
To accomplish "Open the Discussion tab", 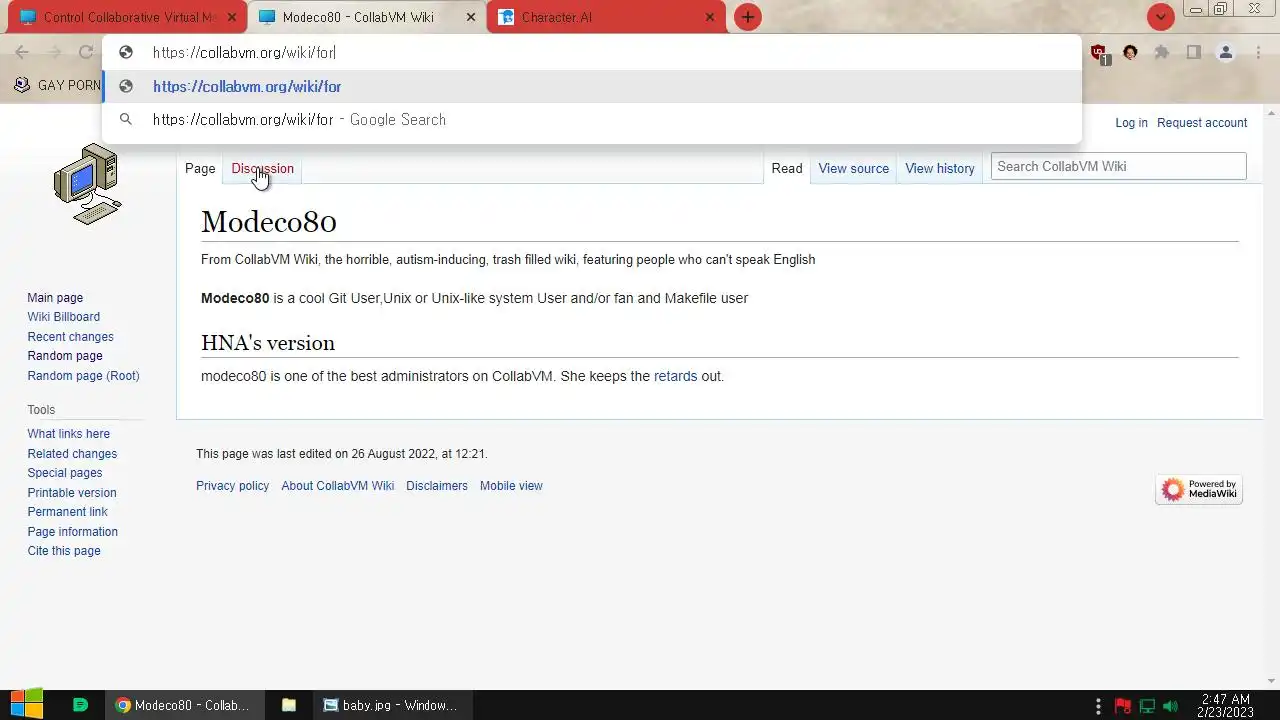I will (x=262, y=168).
